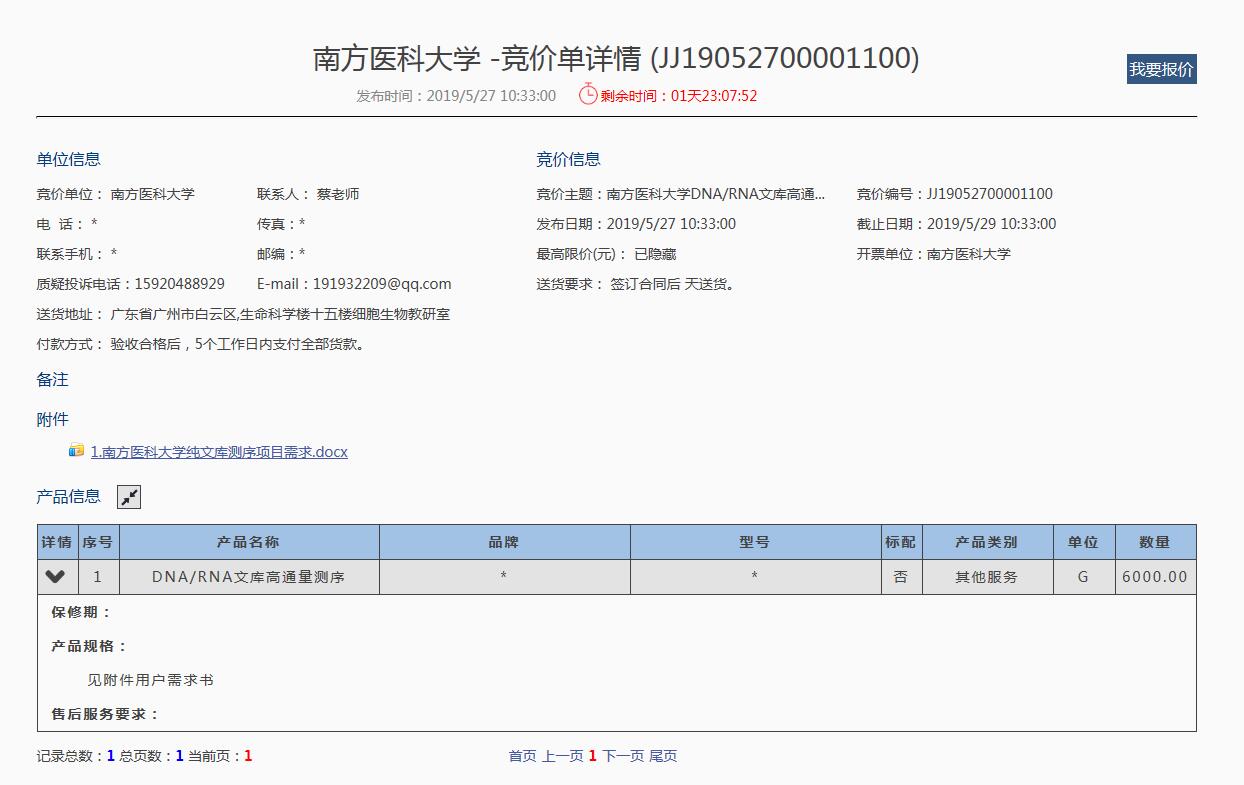1244x785 pixels.
Task: Click the 品牌 column header
Action: 504,542
